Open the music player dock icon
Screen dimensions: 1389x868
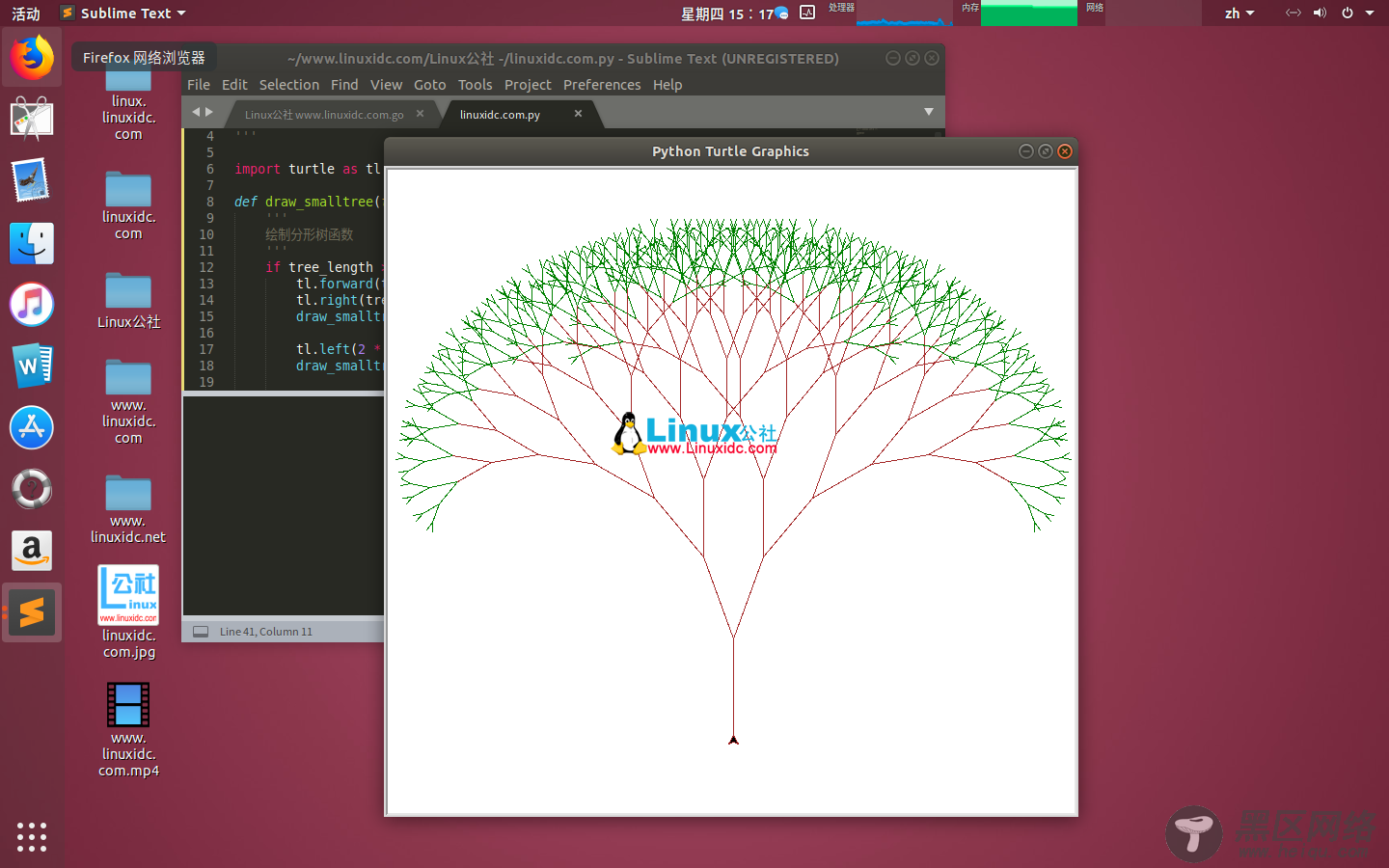[32, 305]
